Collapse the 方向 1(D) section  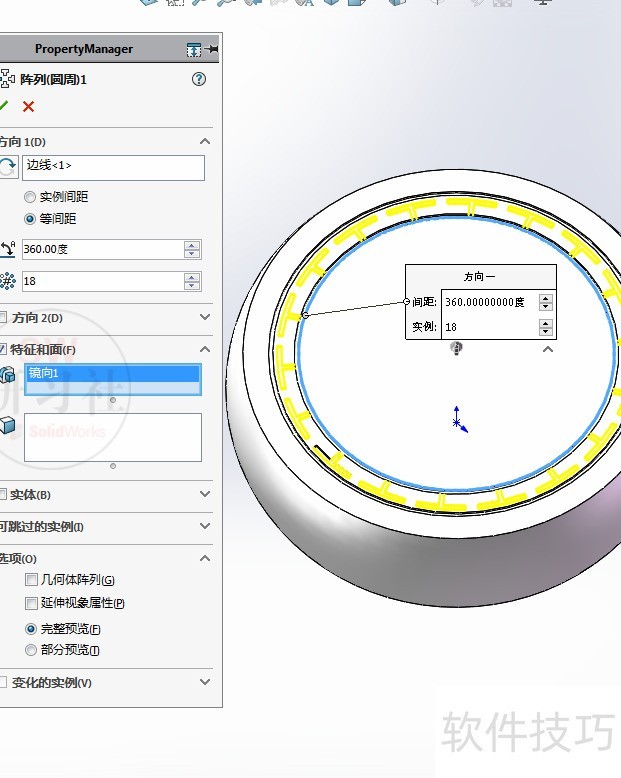(205, 141)
